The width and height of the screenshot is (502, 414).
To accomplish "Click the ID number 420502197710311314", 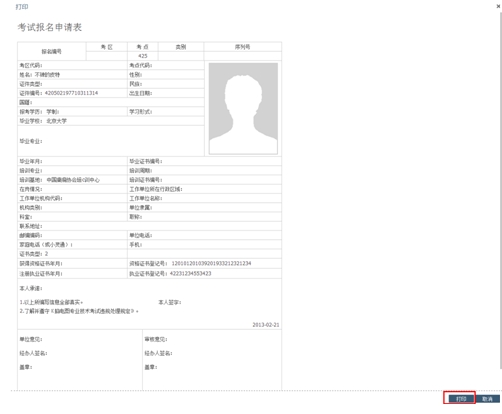I will pyautogui.click(x=71, y=93).
